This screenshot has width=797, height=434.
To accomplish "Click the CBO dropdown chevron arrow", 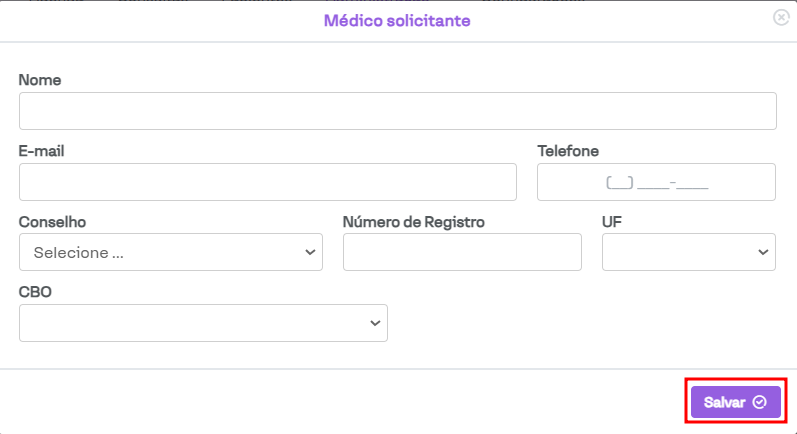I will [x=375, y=323].
